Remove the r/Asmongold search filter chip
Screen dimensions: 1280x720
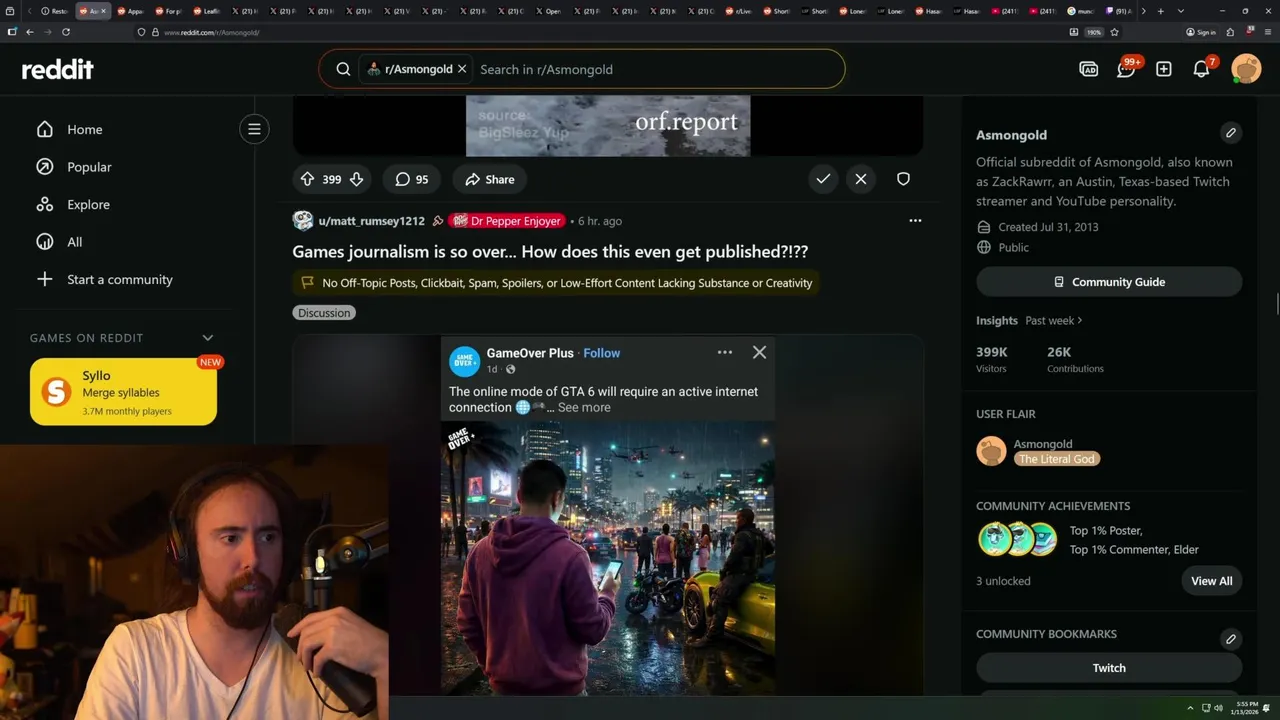click(x=462, y=69)
